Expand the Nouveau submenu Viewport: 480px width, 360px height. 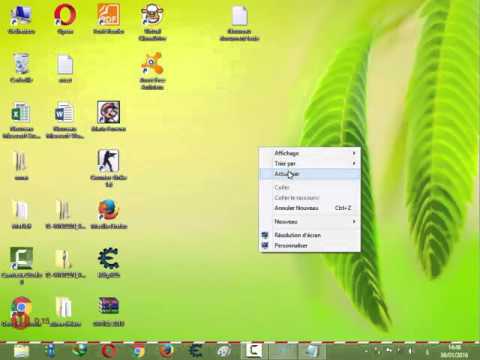click(310, 221)
